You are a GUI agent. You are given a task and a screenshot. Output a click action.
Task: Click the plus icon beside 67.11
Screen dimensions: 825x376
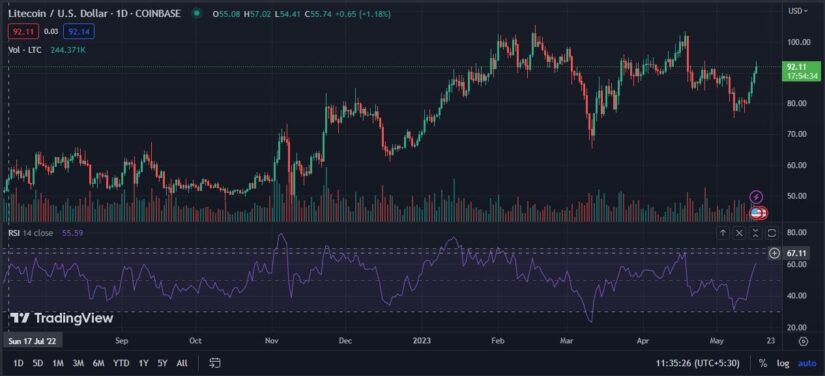(774, 253)
